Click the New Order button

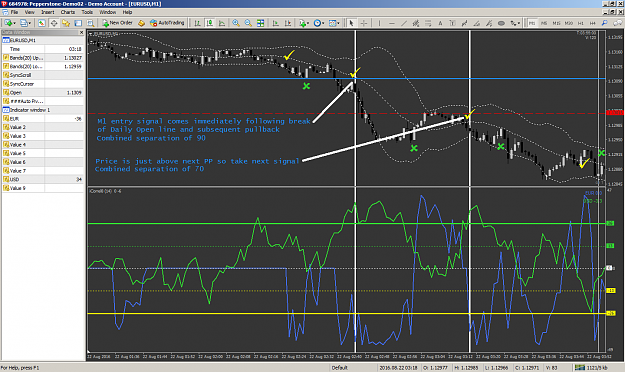point(118,23)
